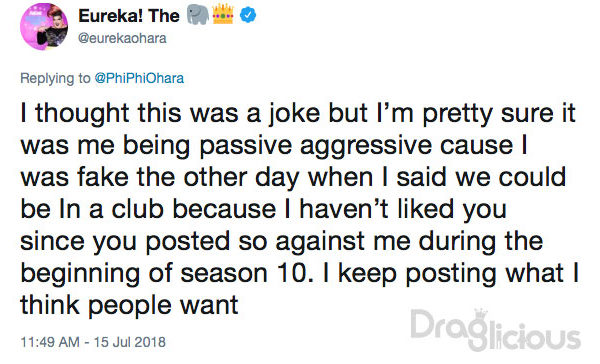Click the blue verified checkmark badge
The image size is (600, 364).
pyautogui.click(x=248, y=15)
